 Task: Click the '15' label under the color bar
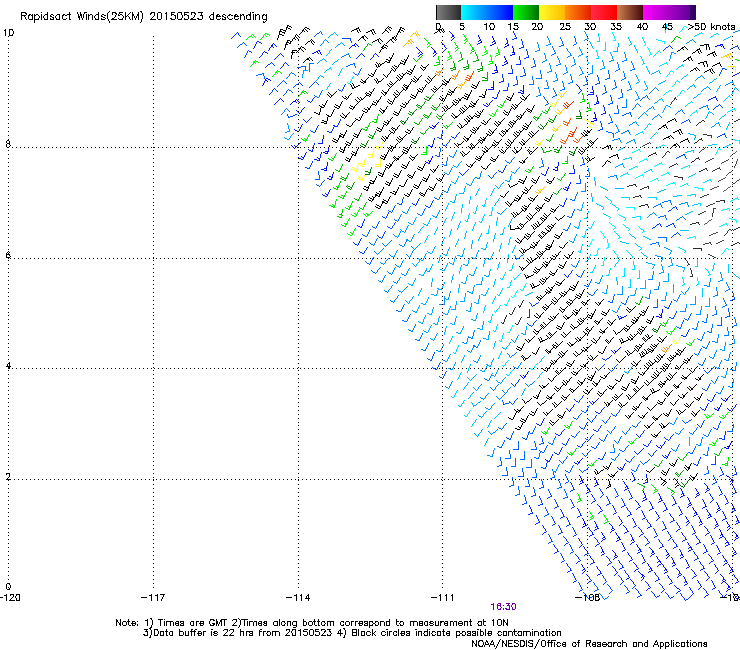(x=513, y=27)
